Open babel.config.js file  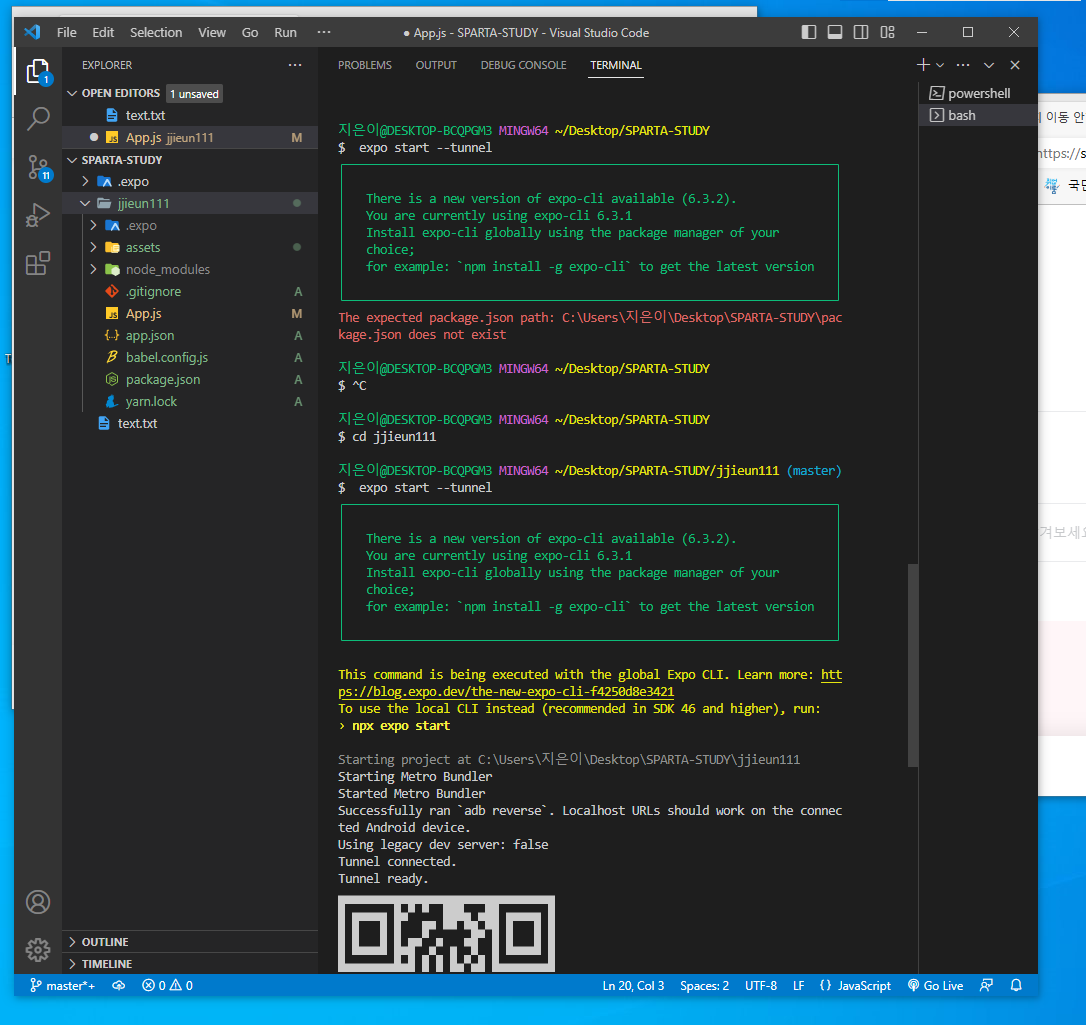[190, 357]
